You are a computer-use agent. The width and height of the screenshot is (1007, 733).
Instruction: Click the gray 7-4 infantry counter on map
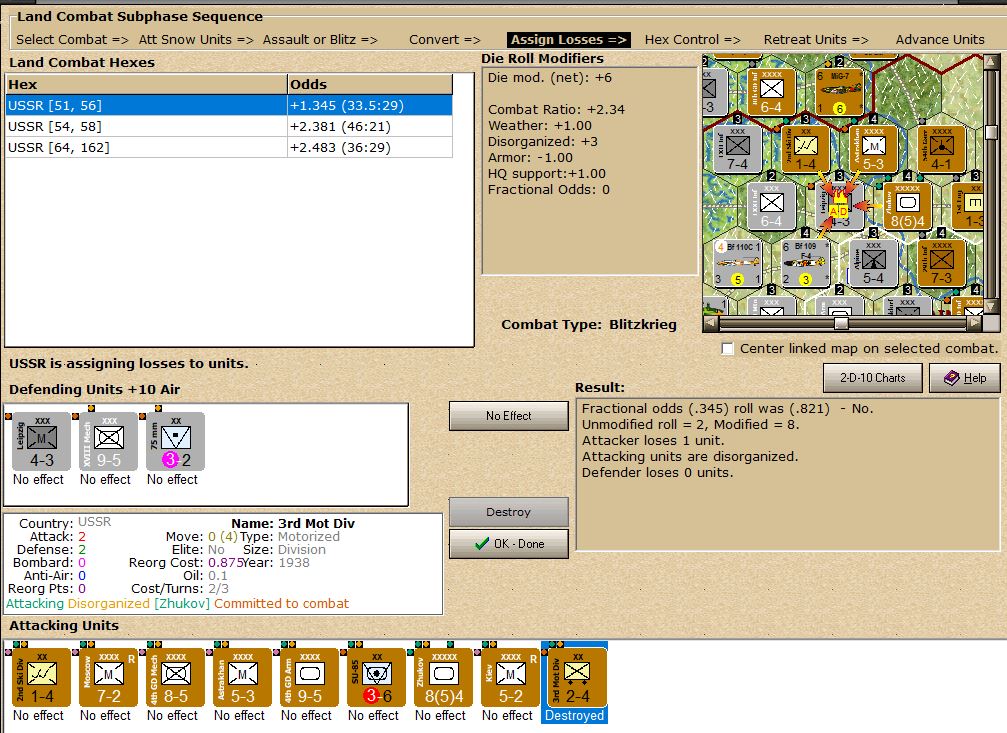[738, 149]
